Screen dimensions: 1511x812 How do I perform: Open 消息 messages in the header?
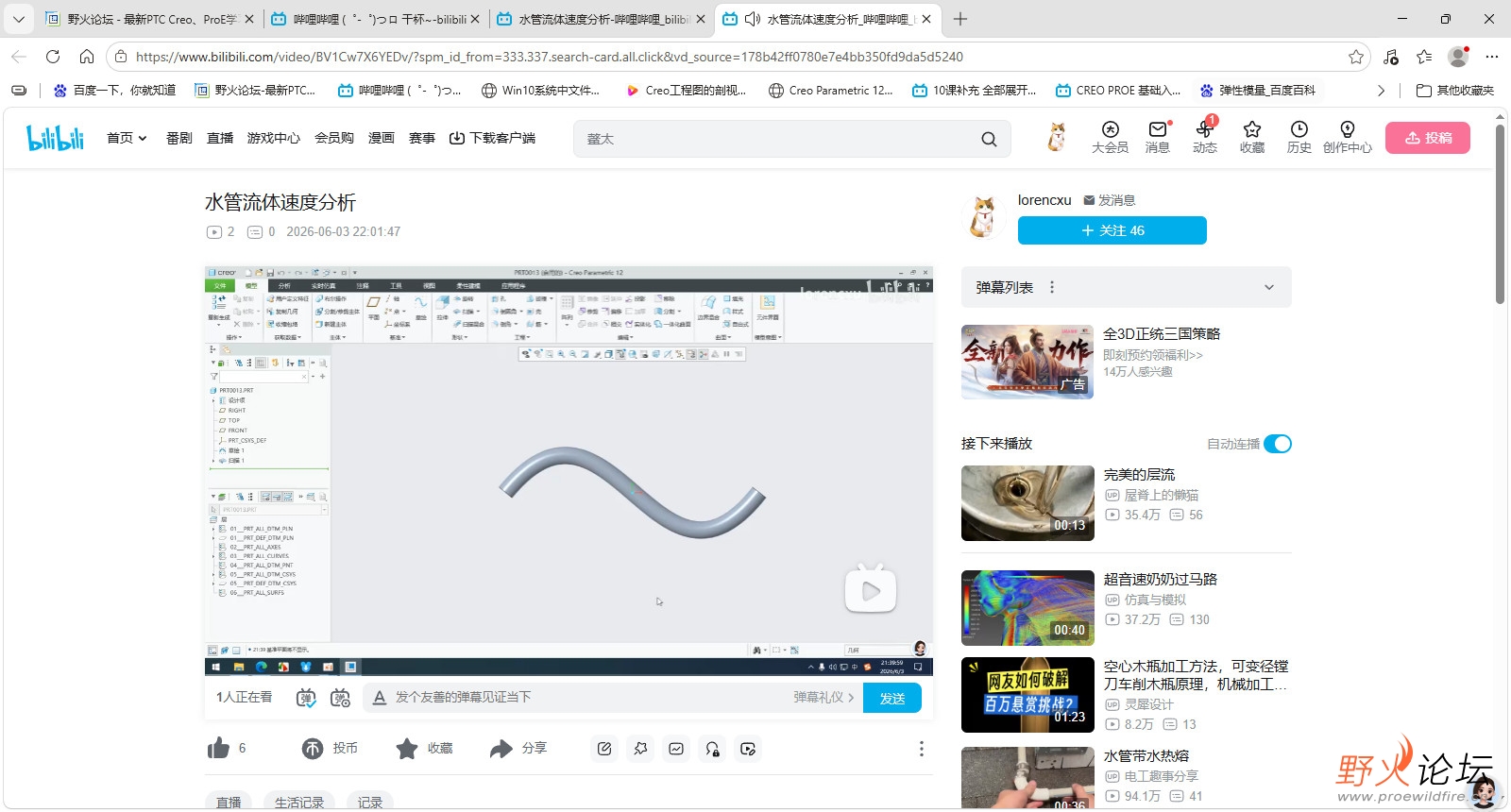pos(1158,137)
